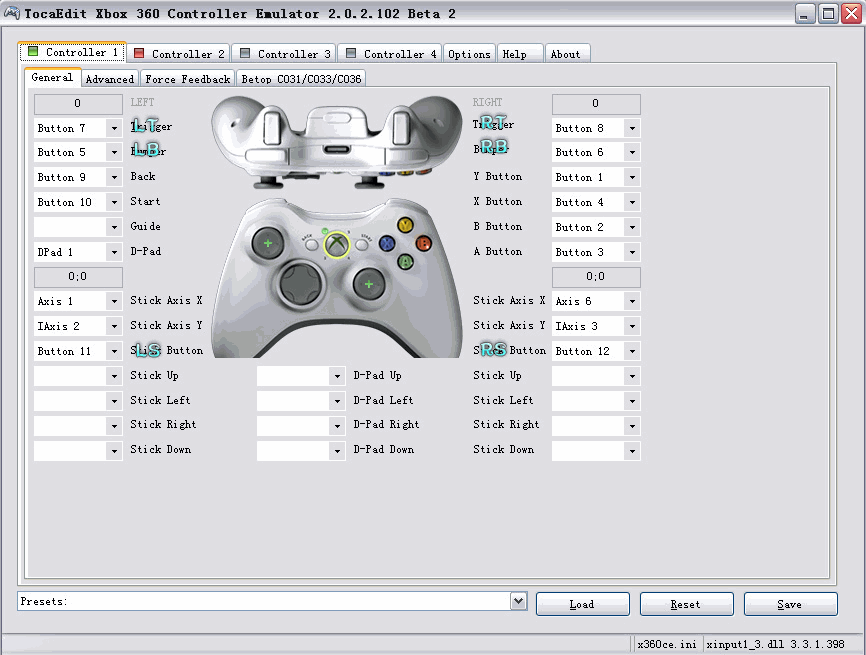Click the right stick value box showing 0;0

[596, 277]
